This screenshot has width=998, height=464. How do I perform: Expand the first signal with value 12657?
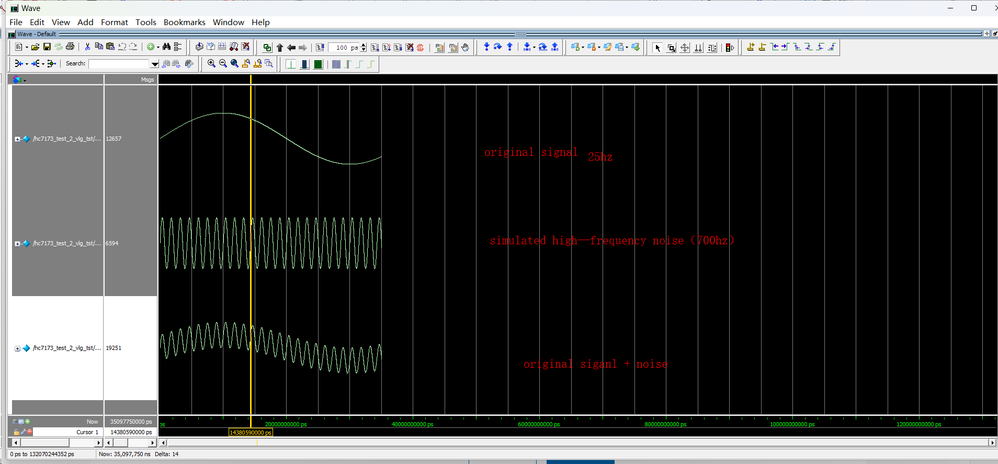pos(17,139)
